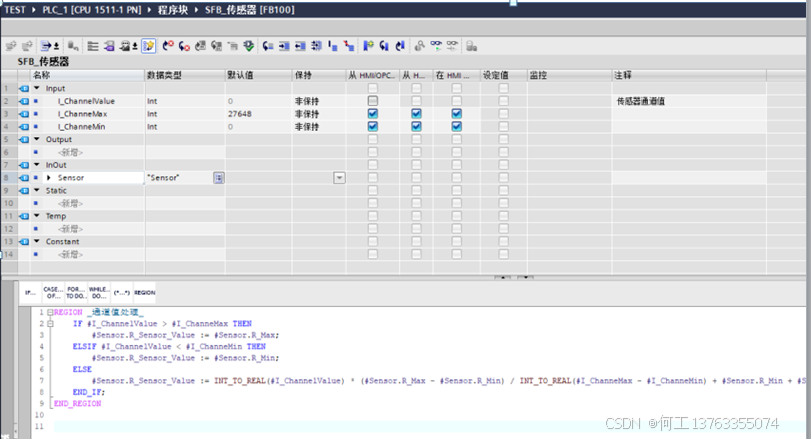Click the glasses icon with green play arrow

pyautogui.click(x=436, y=46)
